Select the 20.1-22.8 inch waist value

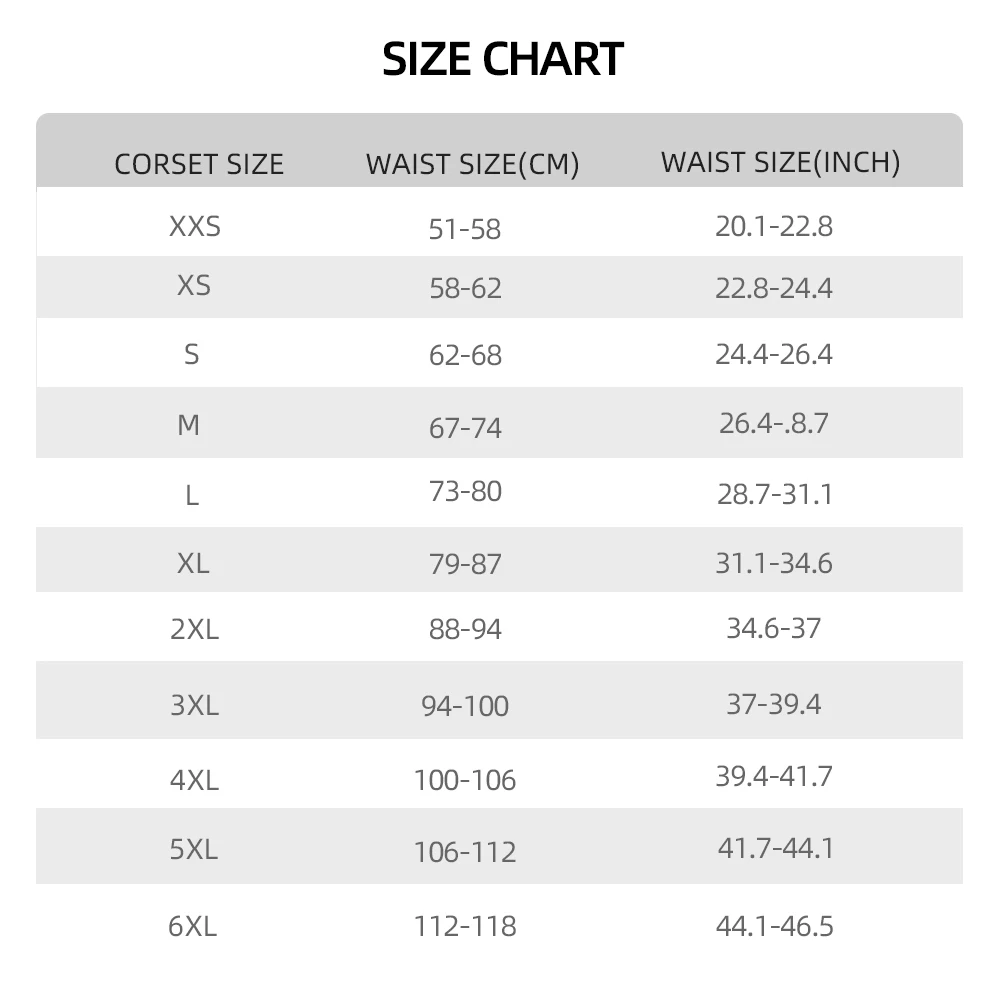[x=773, y=226]
